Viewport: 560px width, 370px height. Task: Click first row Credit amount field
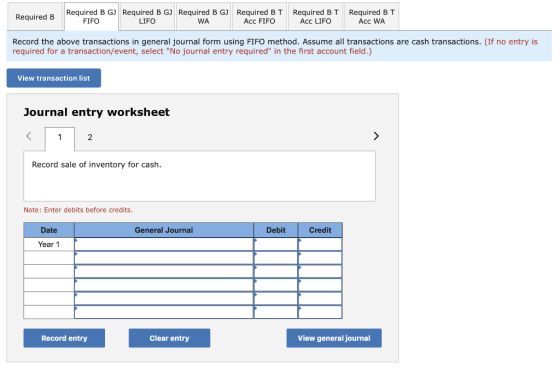pyautogui.click(x=320, y=244)
